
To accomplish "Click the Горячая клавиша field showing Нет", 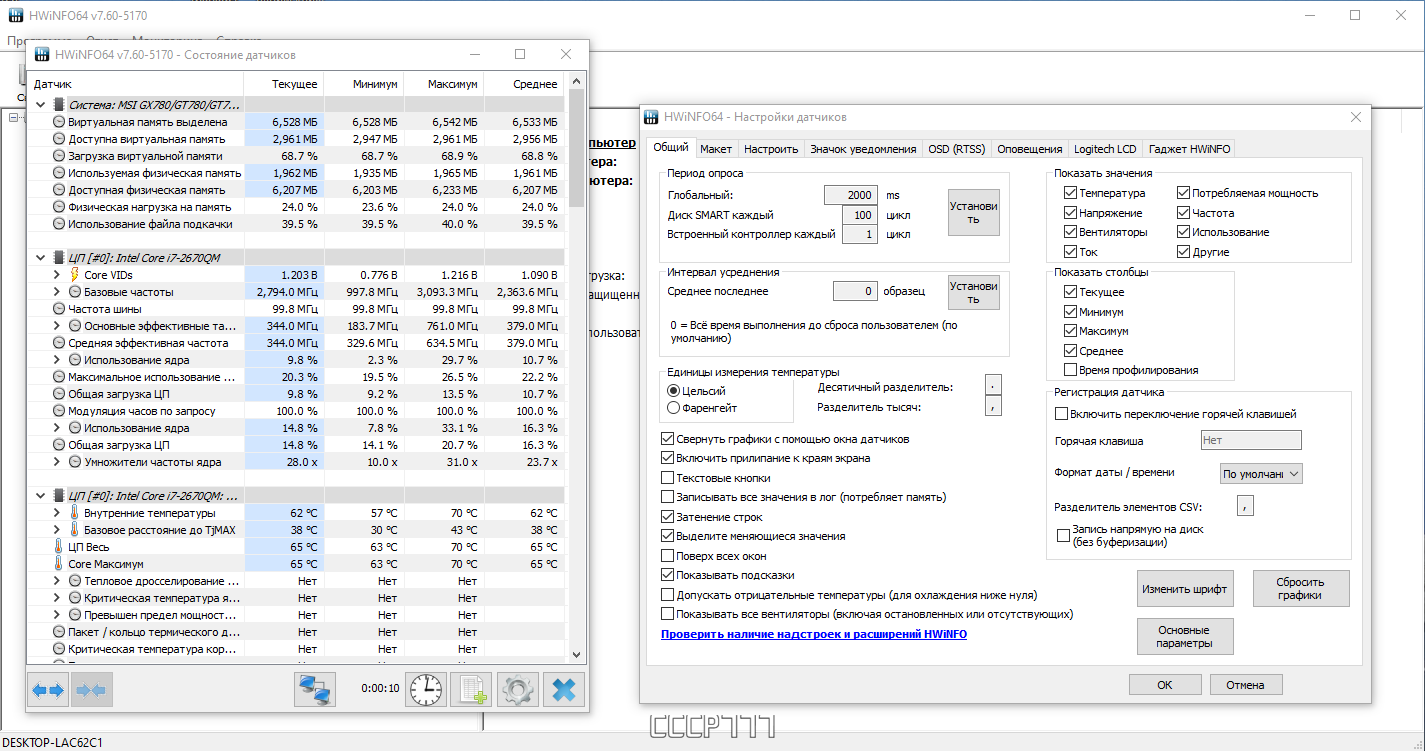I will pos(1251,440).
